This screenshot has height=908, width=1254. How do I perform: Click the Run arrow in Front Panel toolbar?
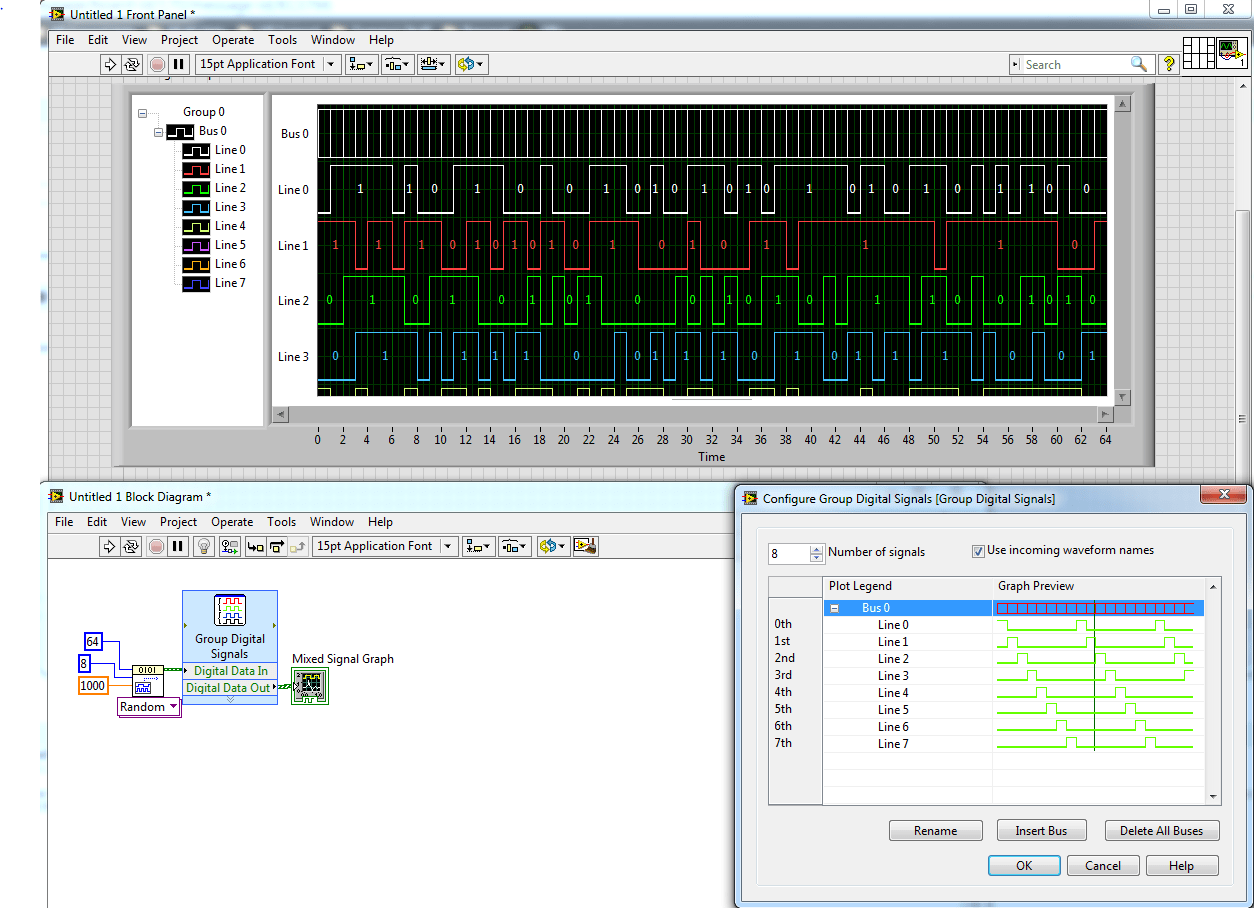coord(110,64)
